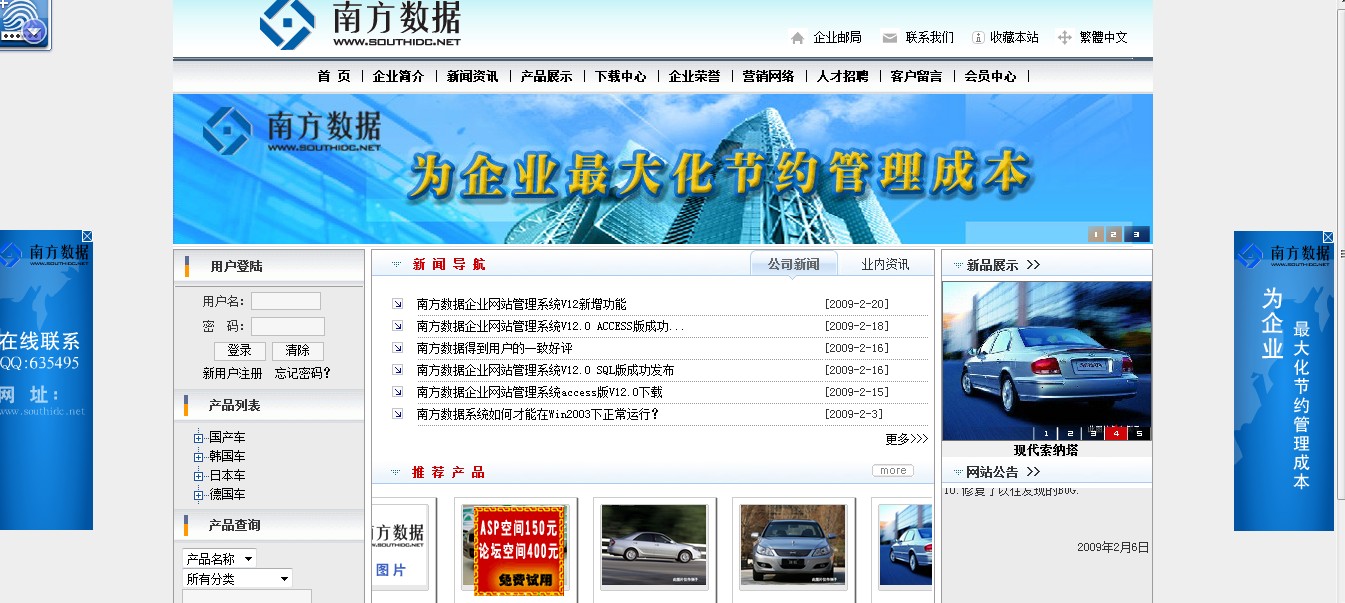1345x603 pixels.
Task: Open 营销网络 navigation item
Action: [x=768, y=76]
